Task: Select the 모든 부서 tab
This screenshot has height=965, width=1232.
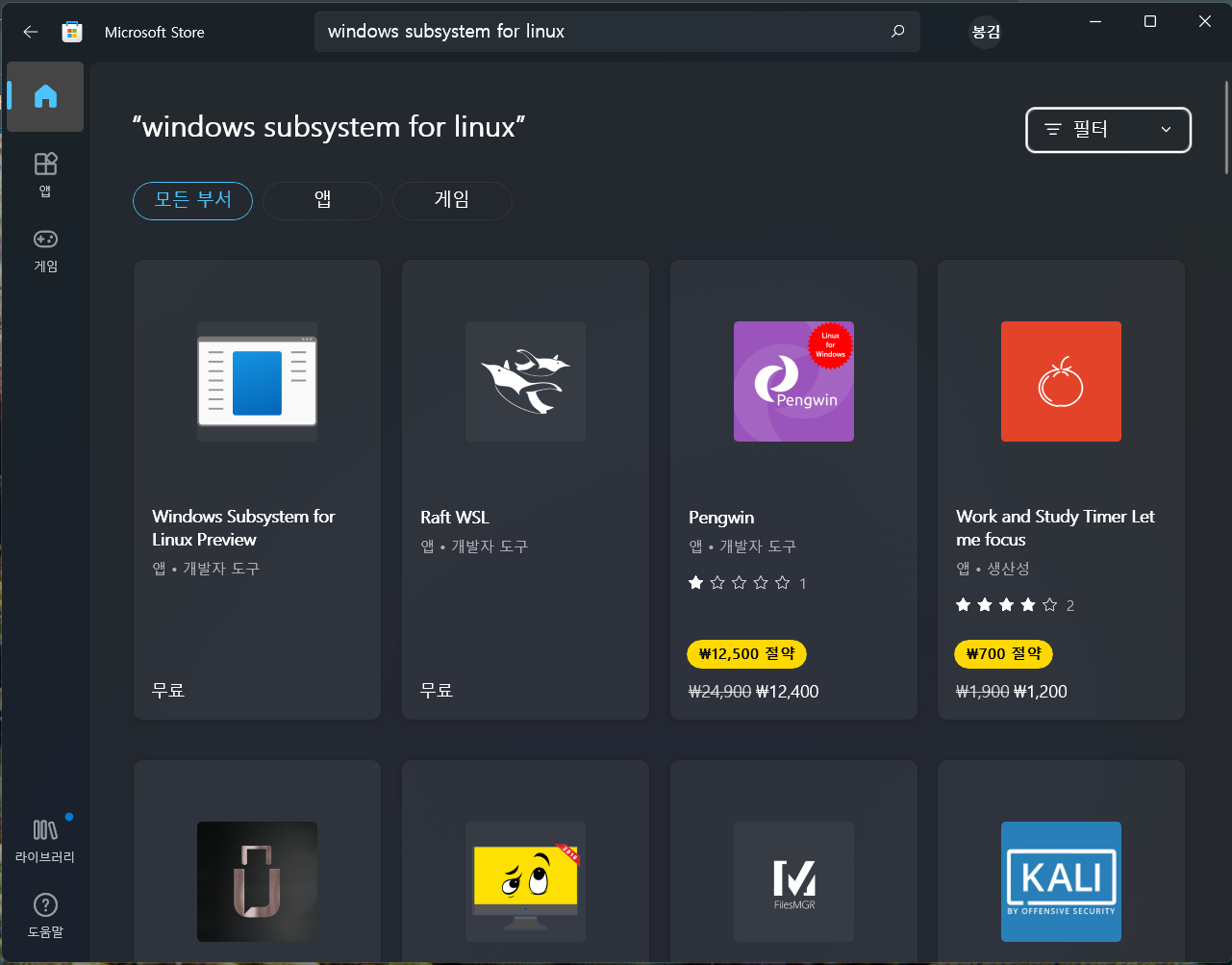Action: click(x=192, y=200)
